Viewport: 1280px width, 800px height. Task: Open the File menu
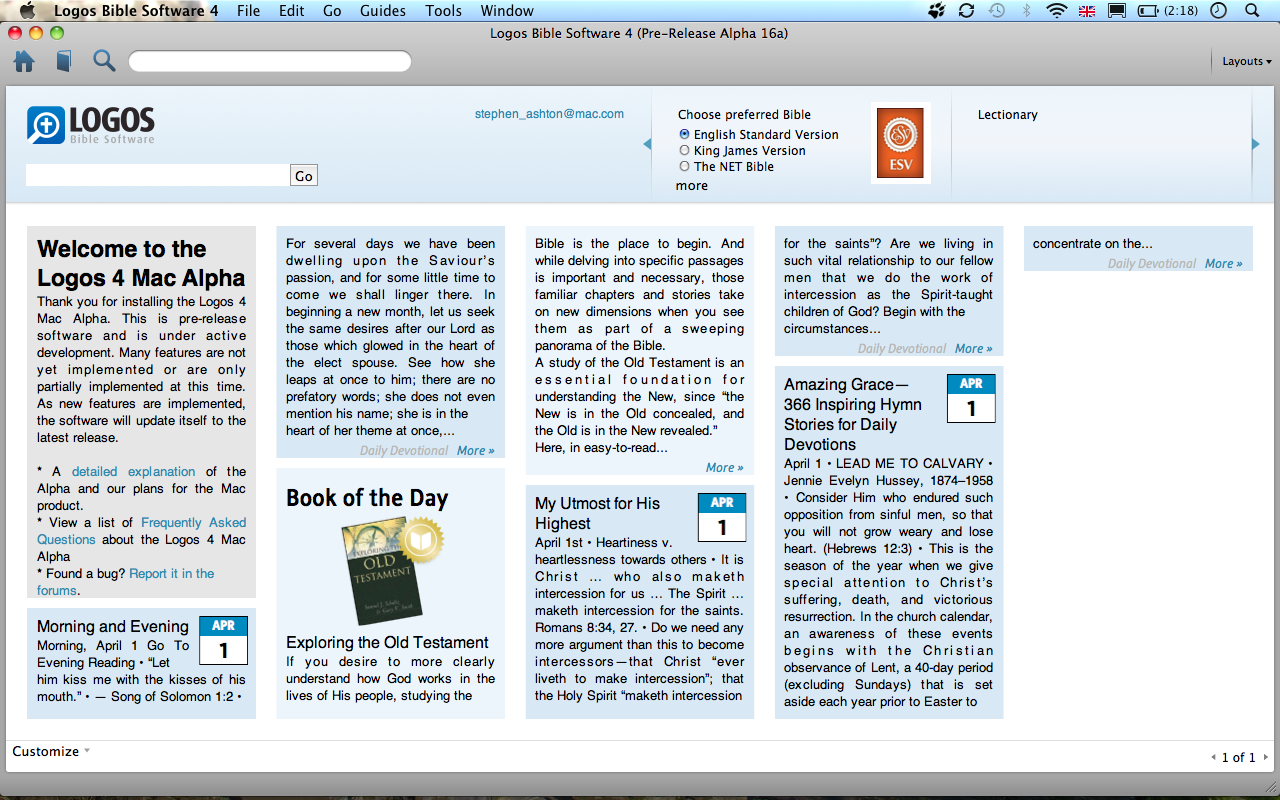click(248, 11)
